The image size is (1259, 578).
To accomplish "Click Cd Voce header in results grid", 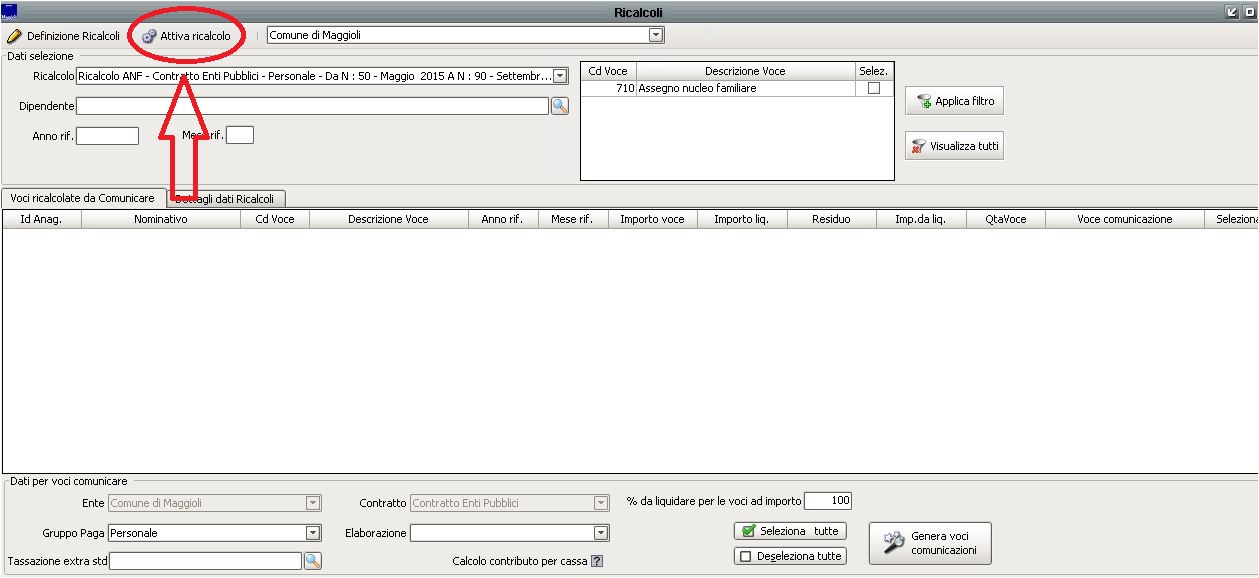I will point(275,219).
